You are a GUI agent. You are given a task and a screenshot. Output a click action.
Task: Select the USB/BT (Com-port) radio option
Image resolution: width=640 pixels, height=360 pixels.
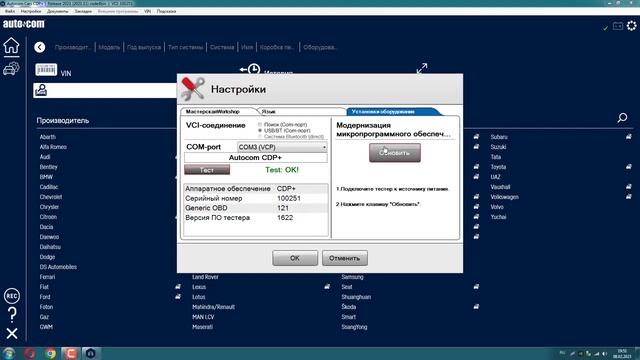click(x=260, y=131)
